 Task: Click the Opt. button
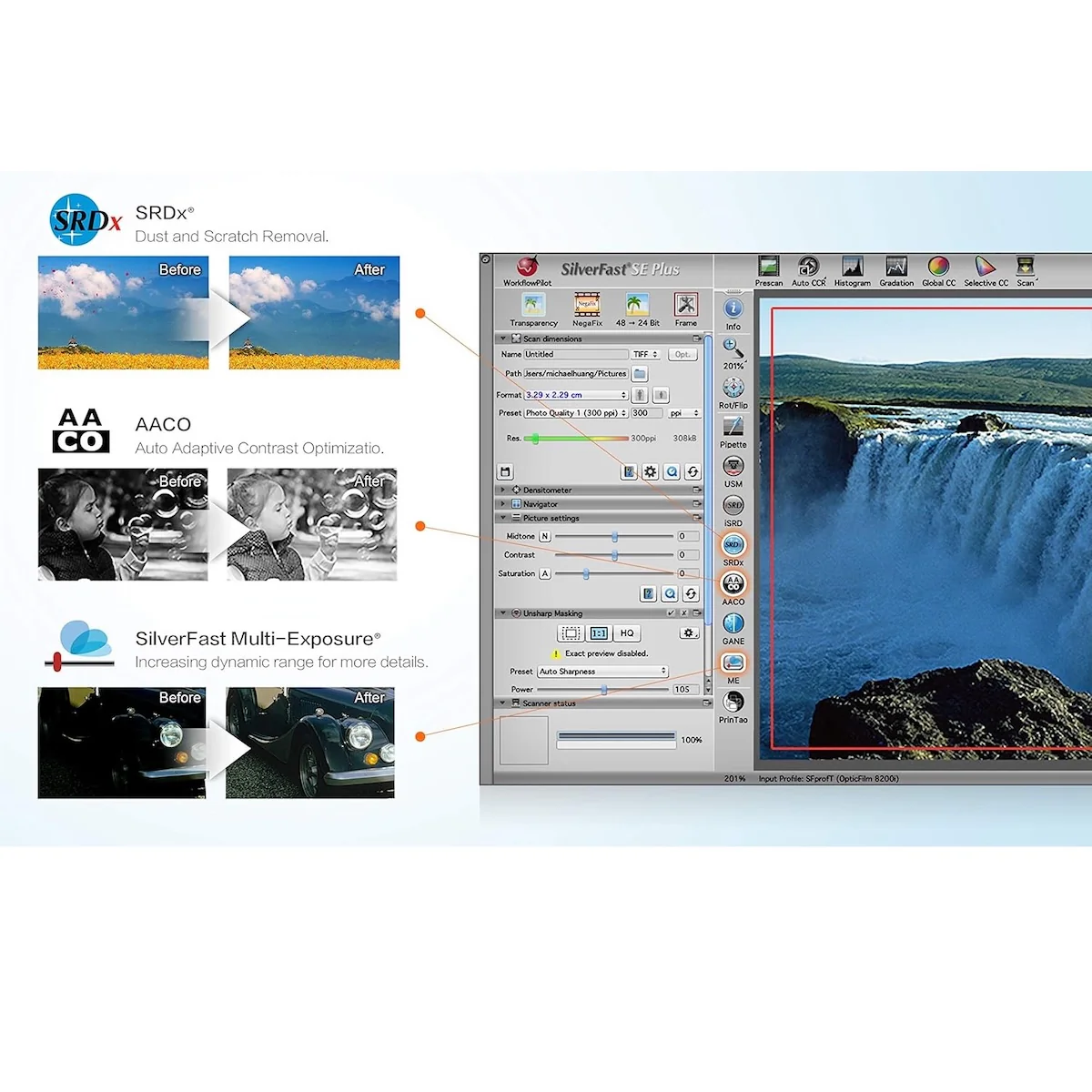(x=682, y=354)
